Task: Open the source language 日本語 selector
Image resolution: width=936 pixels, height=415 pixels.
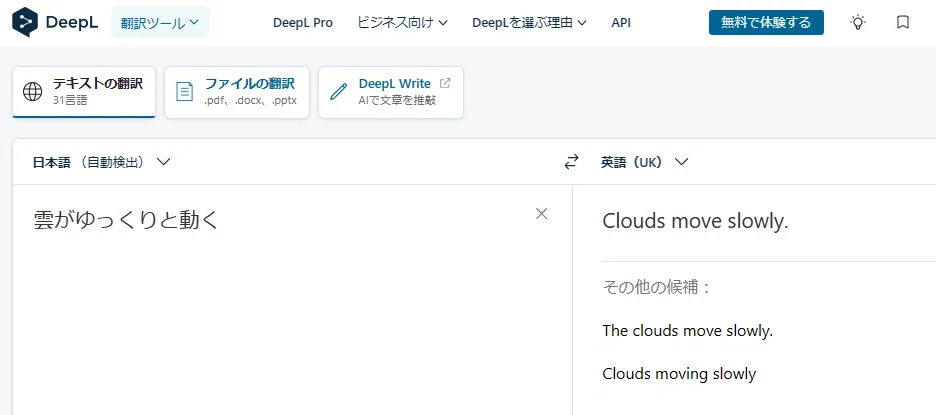Action: click(101, 162)
